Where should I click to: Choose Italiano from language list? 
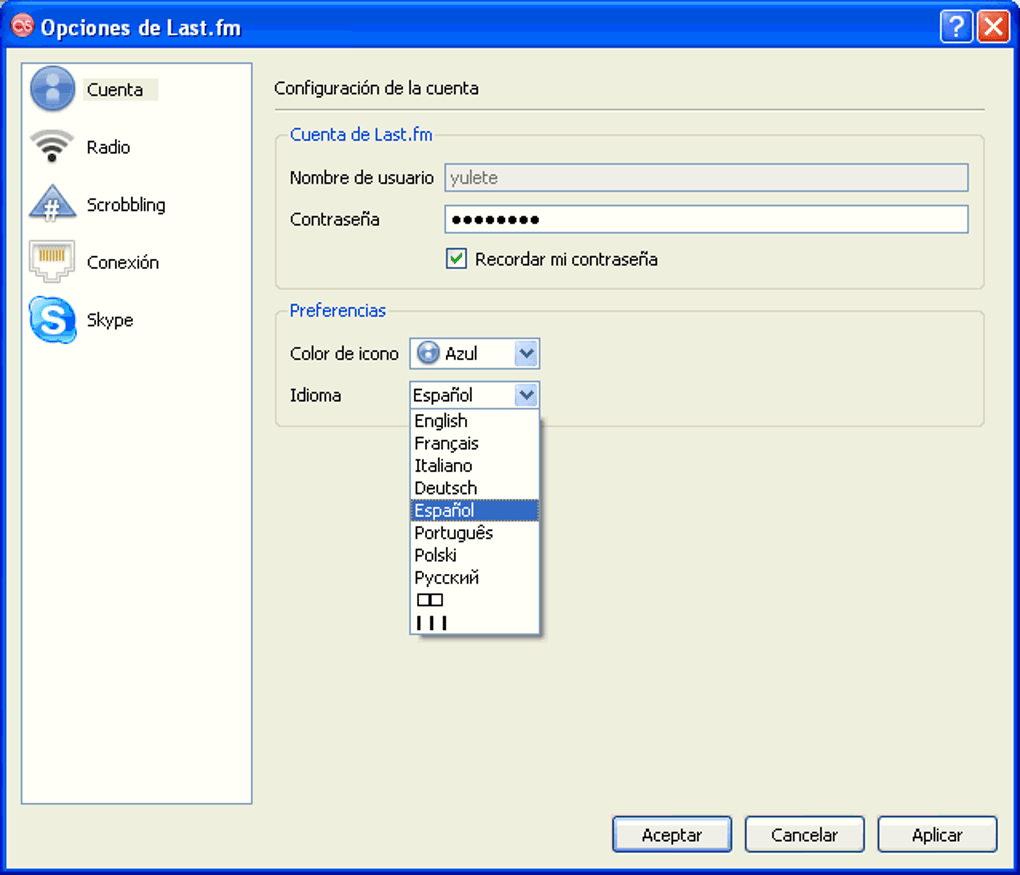coord(474,465)
